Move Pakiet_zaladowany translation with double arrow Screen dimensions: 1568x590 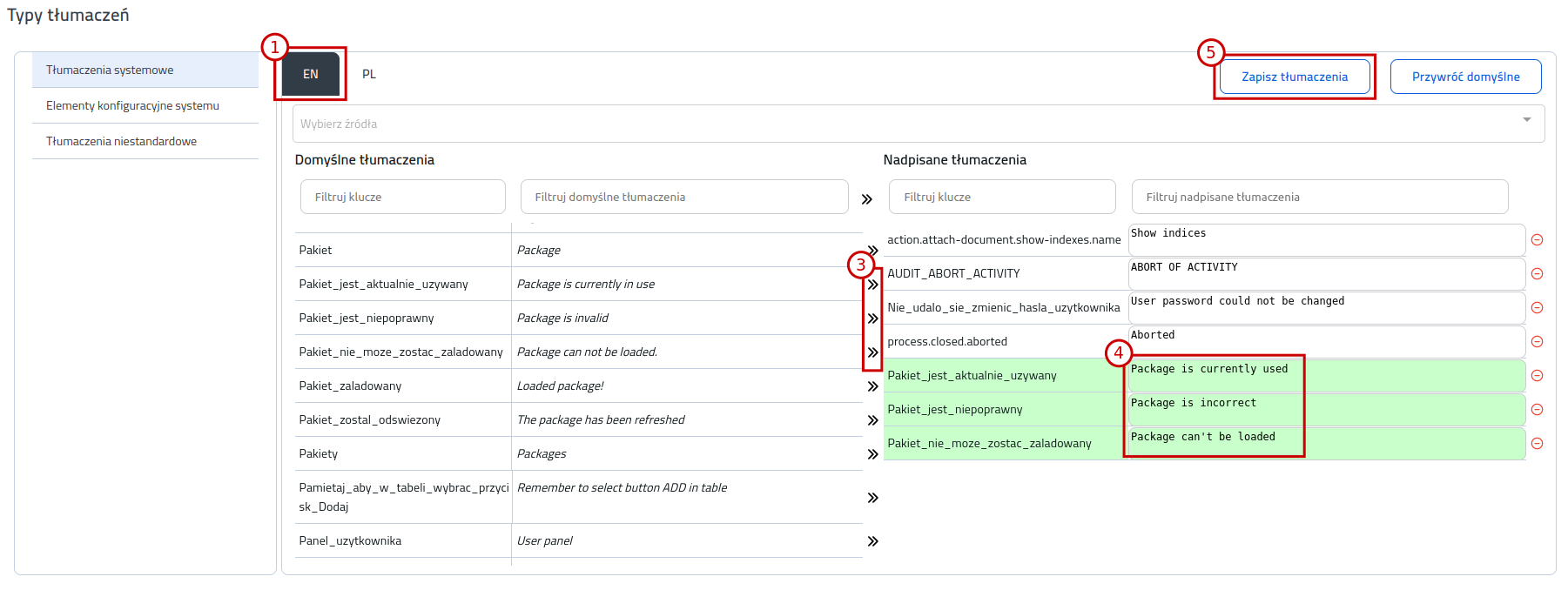click(x=872, y=386)
